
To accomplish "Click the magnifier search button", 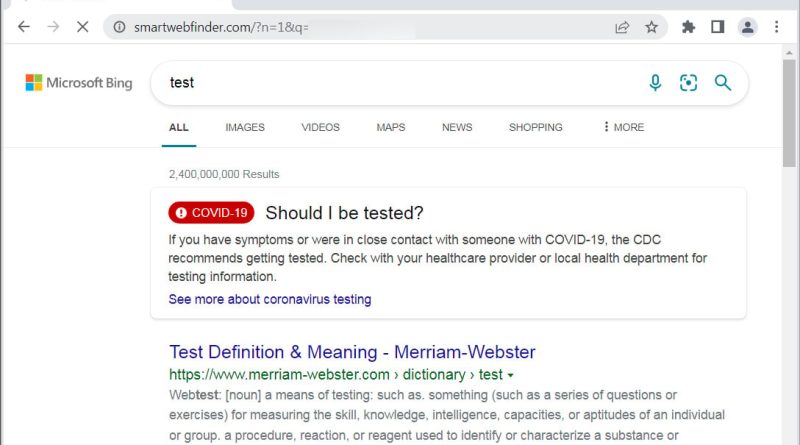I will 723,83.
